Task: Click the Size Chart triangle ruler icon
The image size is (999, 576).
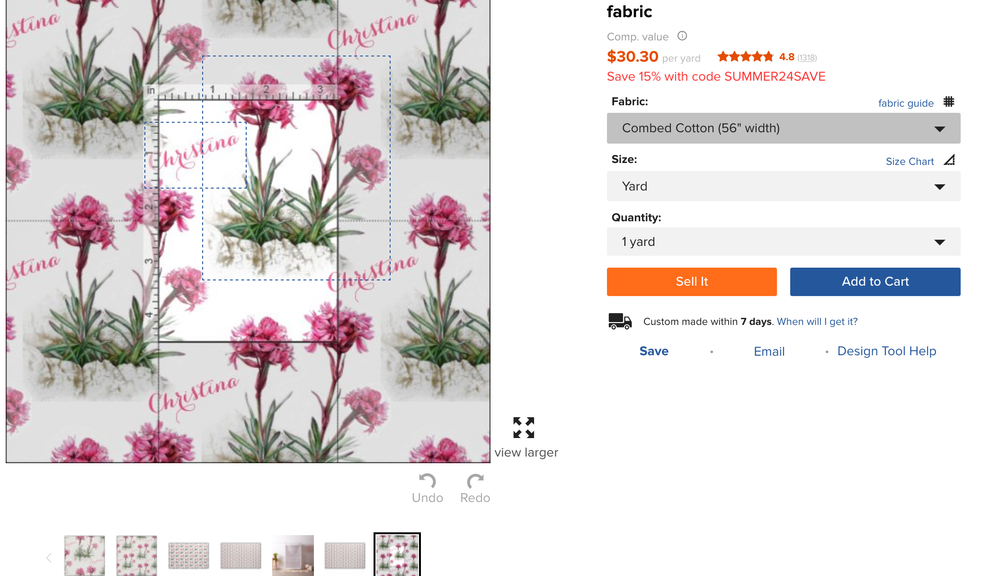Action: click(x=949, y=160)
